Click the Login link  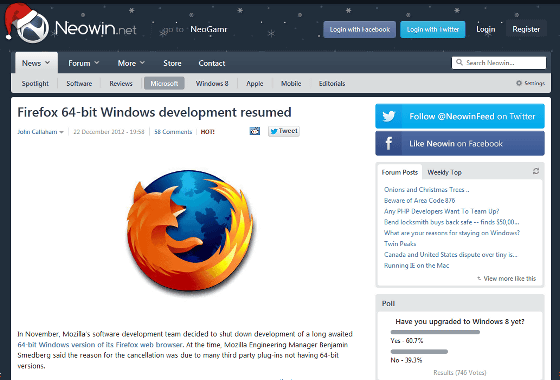coord(486,29)
